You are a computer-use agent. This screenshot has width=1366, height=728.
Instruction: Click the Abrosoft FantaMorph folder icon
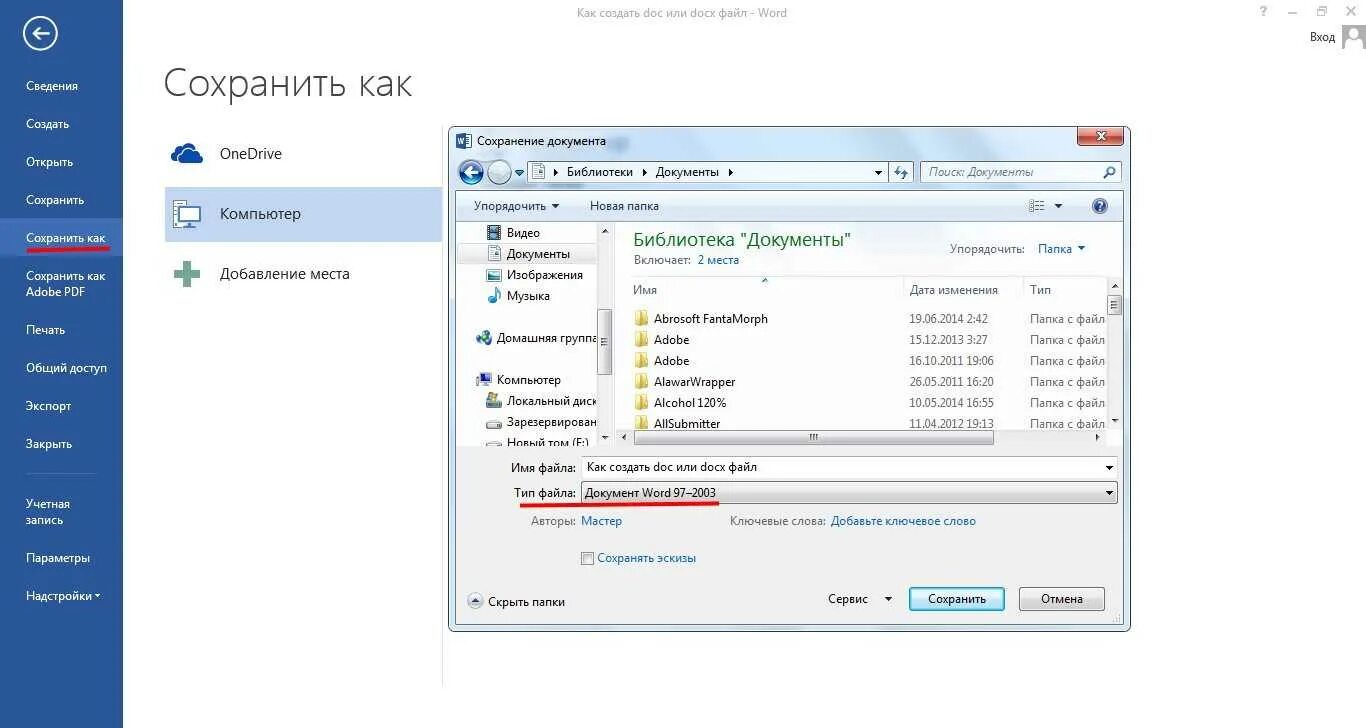[x=642, y=319]
